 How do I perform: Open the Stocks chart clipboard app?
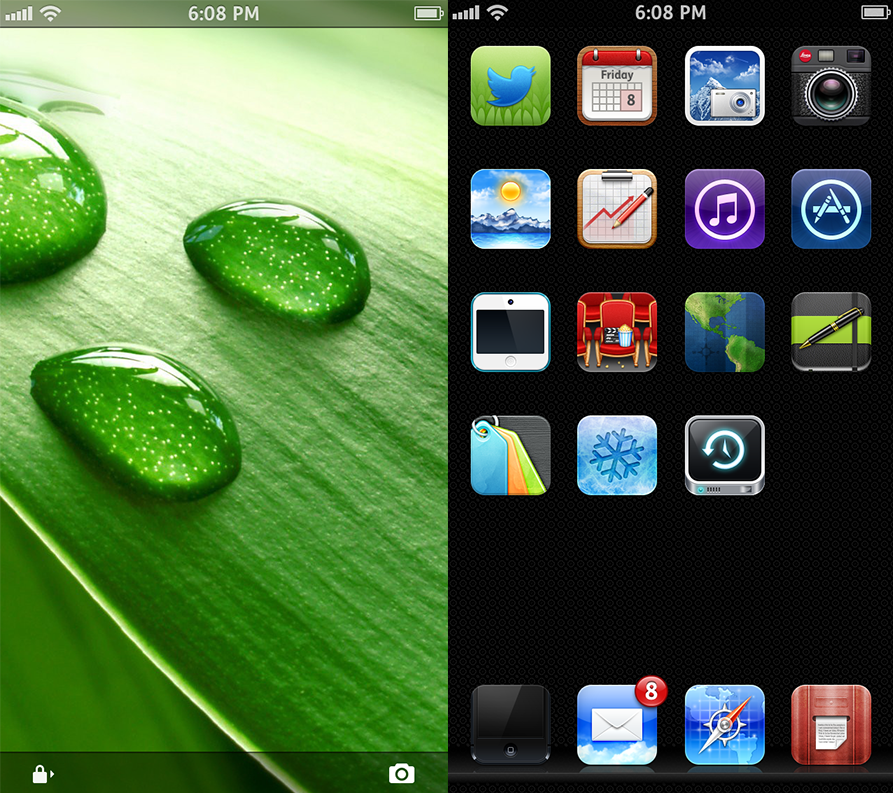pos(617,209)
